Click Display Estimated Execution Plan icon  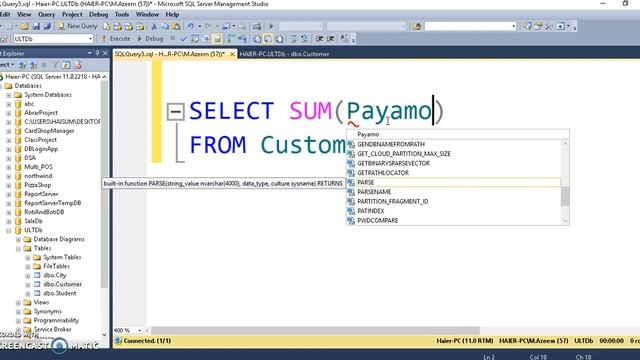point(195,39)
